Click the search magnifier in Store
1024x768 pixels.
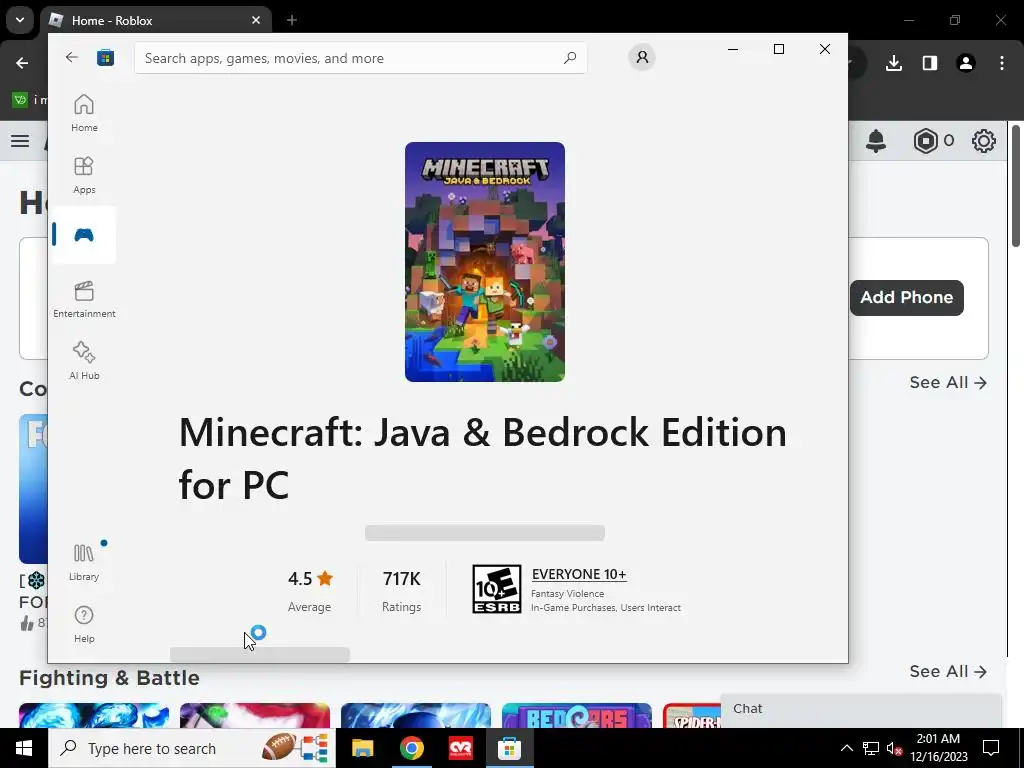[x=569, y=57]
